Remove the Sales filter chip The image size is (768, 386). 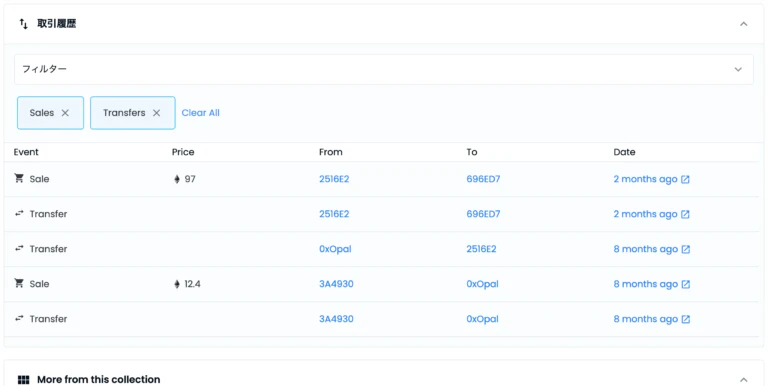tap(65, 113)
